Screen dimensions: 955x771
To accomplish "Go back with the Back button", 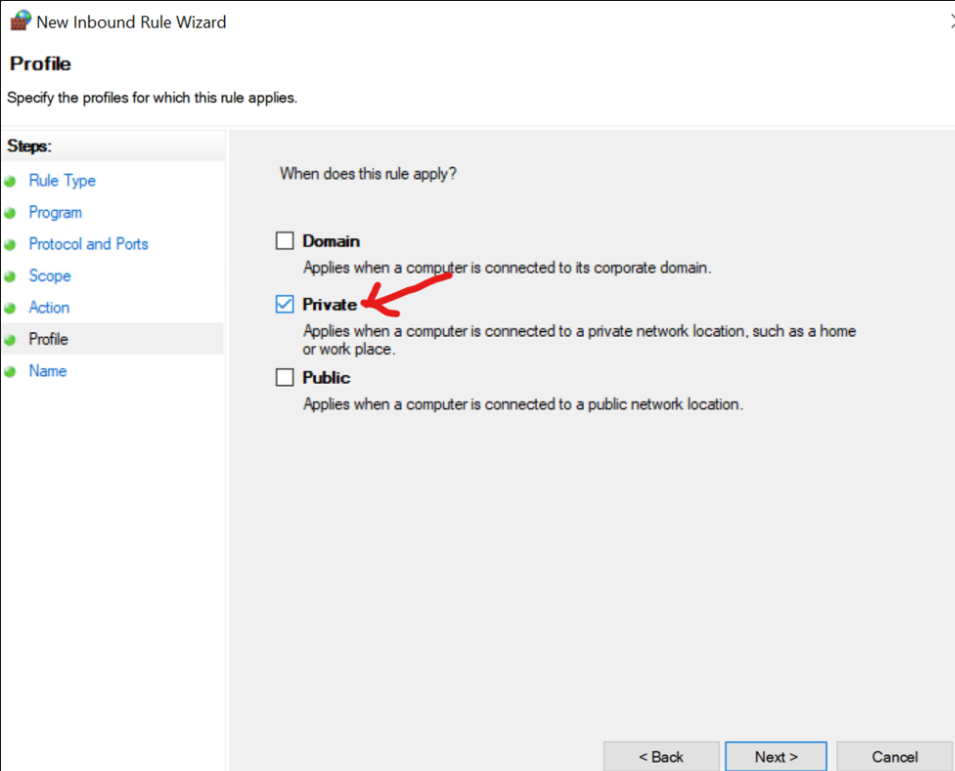I will point(661,756).
